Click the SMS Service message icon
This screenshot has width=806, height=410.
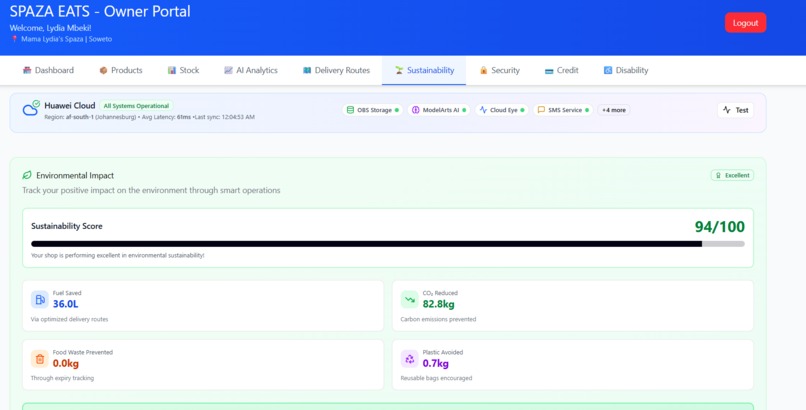pos(541,110)
